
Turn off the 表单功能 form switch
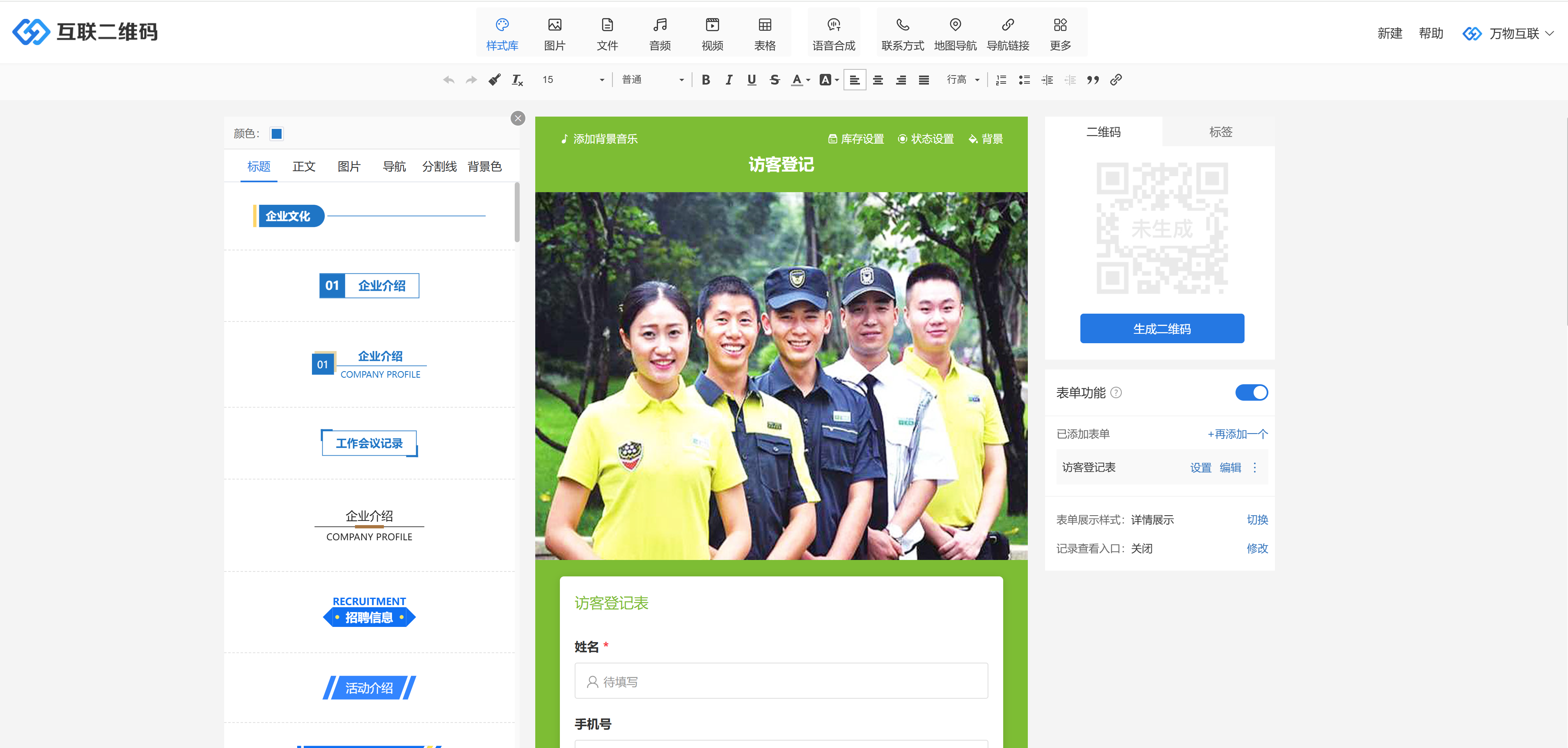pyautogui.click(x=1251, y=392)
